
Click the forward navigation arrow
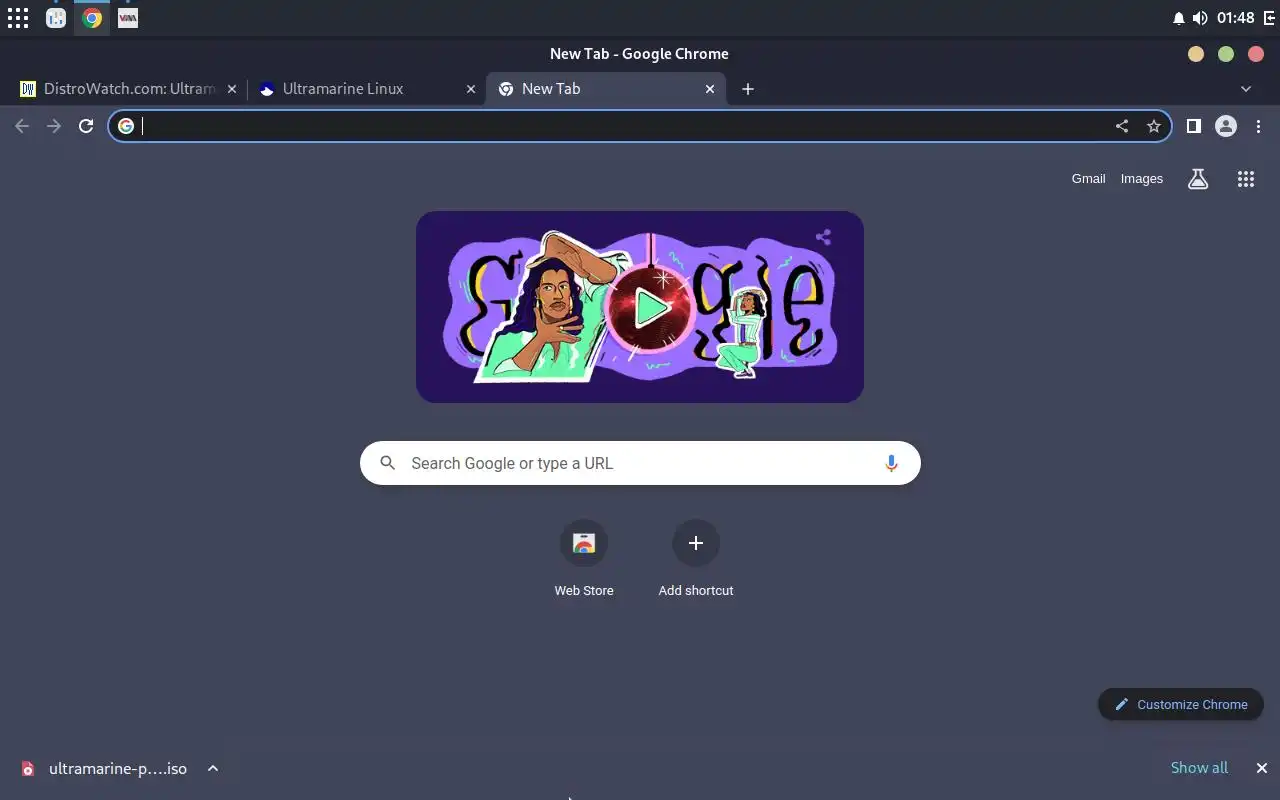click(x=54, y=126)
